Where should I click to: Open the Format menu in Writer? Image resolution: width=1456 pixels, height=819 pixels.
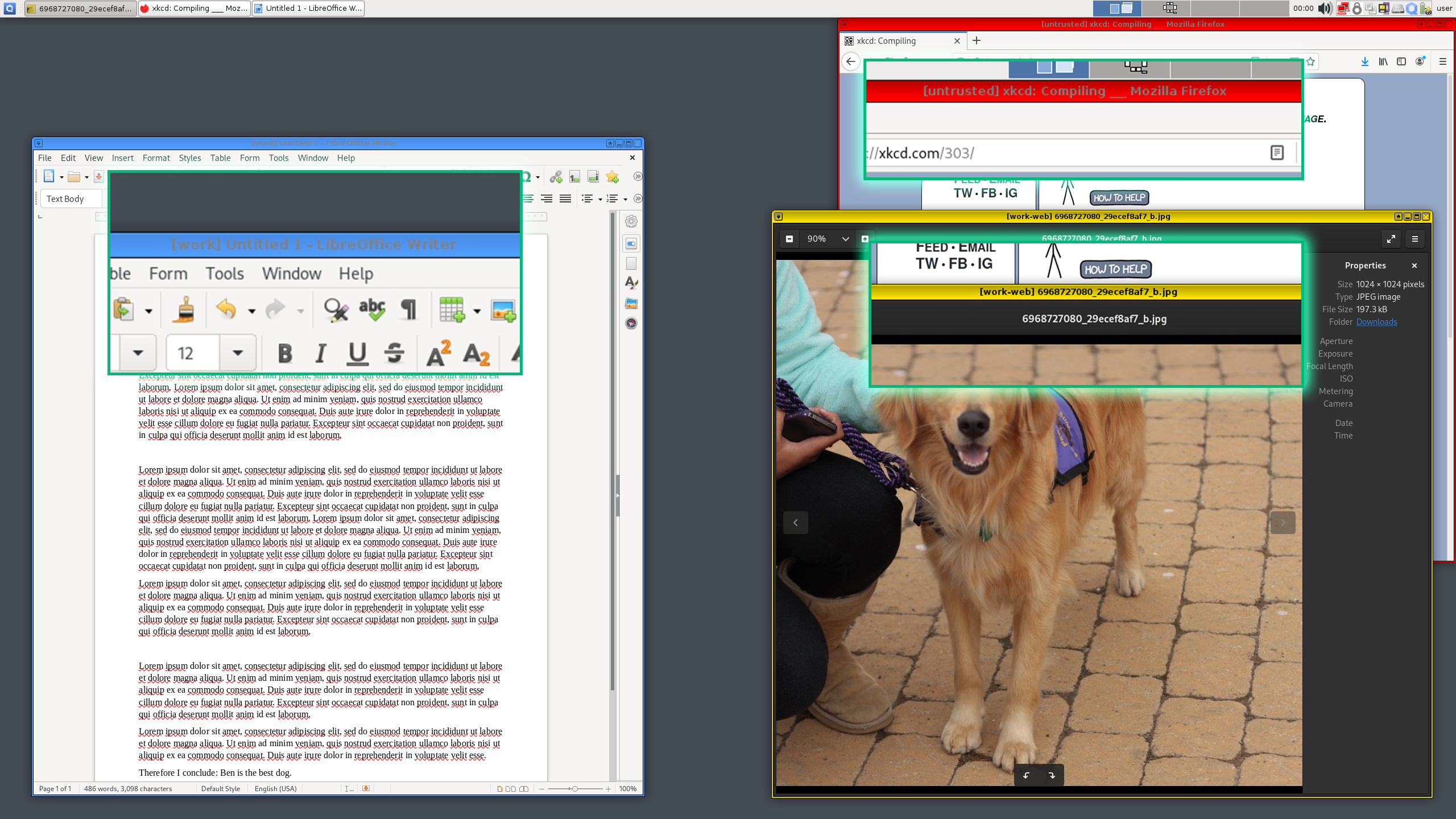click(x=156, y=158)
